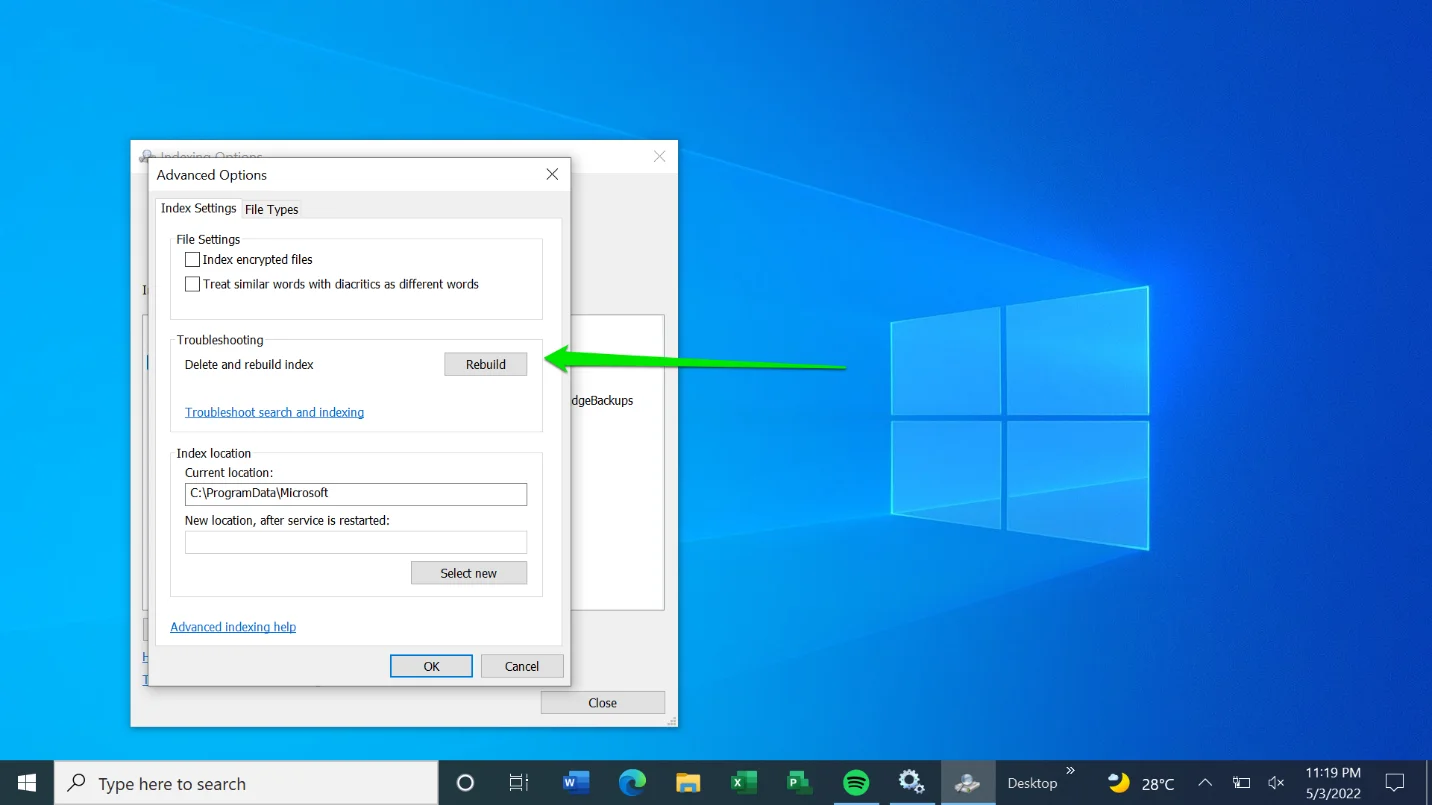Click the Select new button
Viewport: 1432px width, 805px height.
(468, 573)
